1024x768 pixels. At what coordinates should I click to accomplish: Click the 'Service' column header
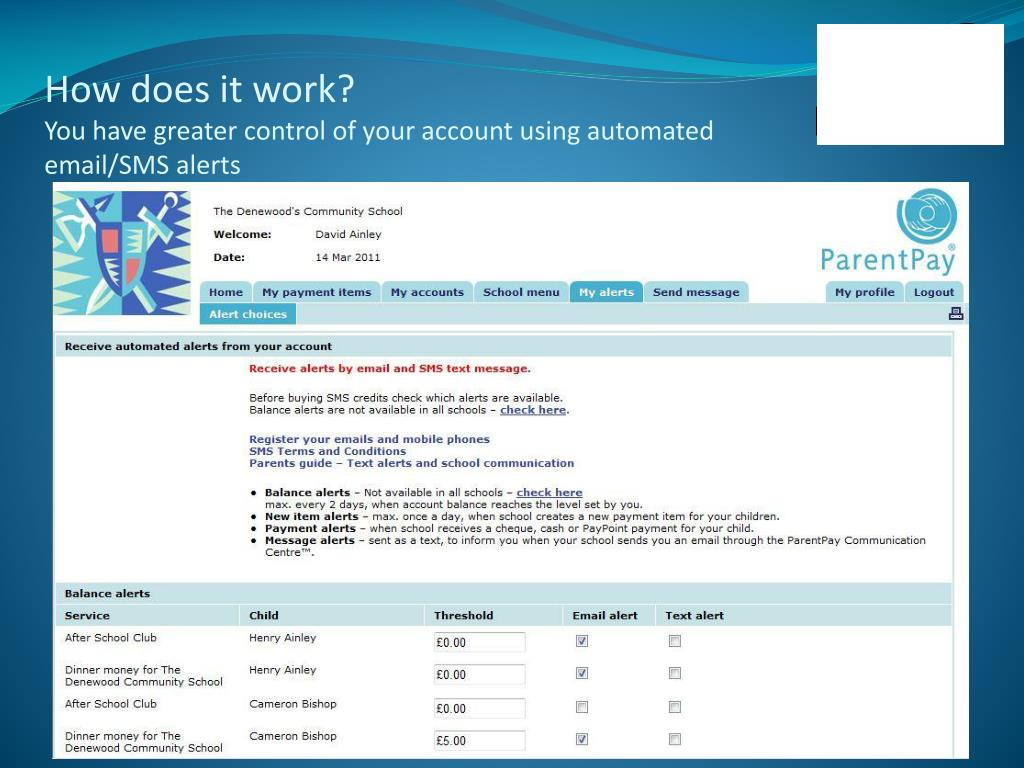[x=87, y=615]
